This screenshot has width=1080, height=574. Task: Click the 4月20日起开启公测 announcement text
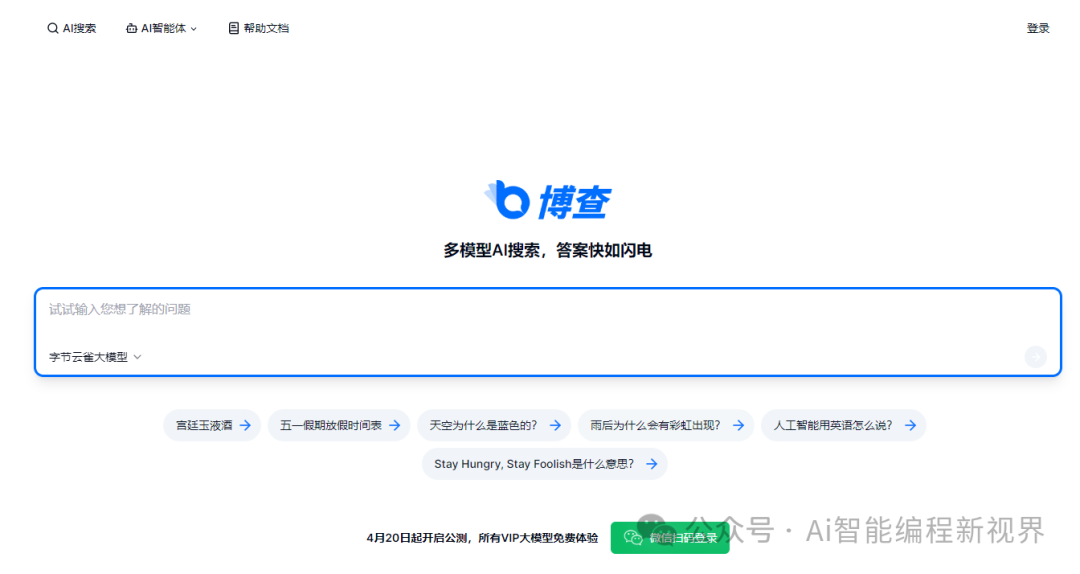pos(482,537)
